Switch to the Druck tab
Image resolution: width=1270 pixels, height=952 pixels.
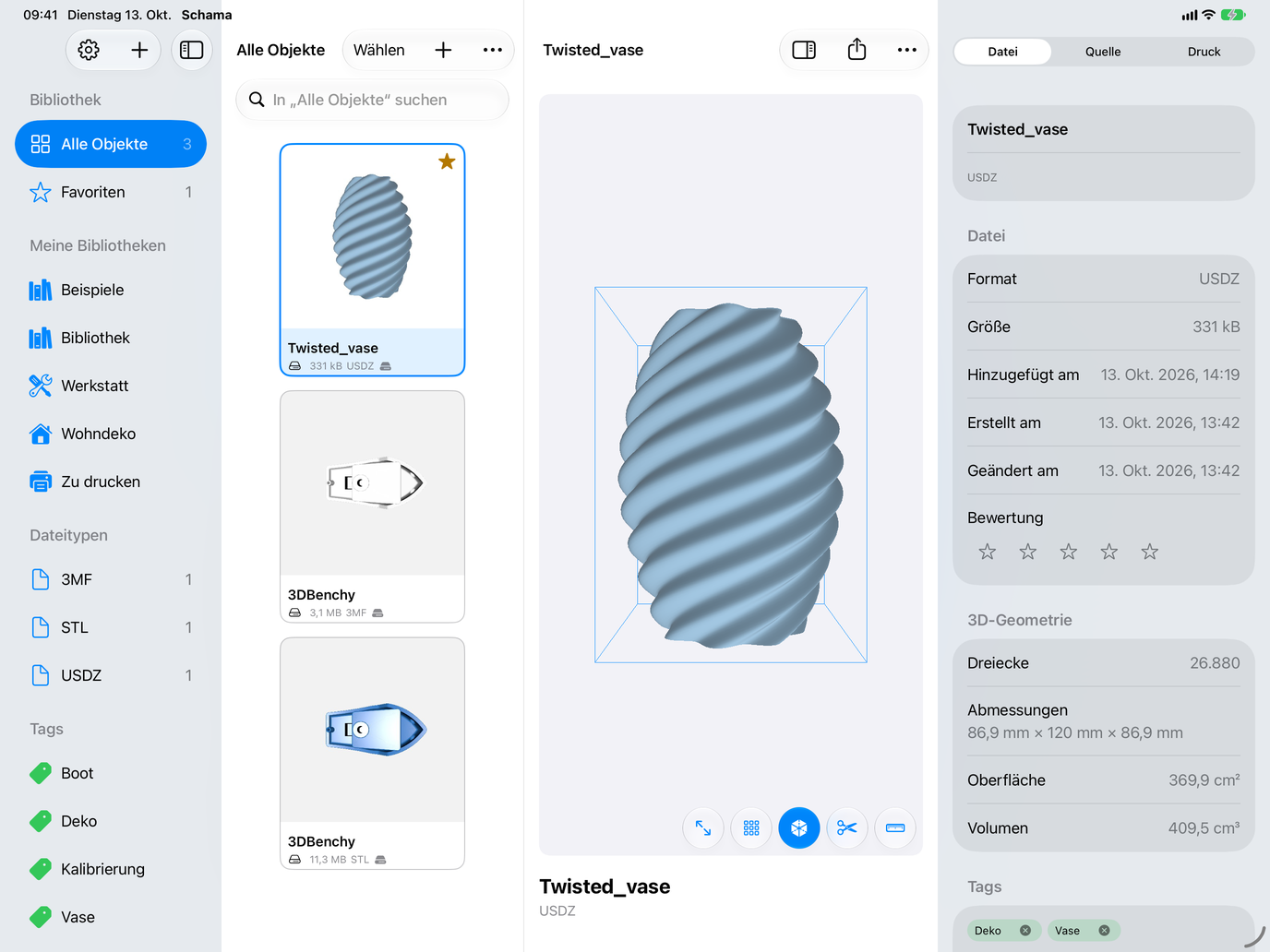1204,52
